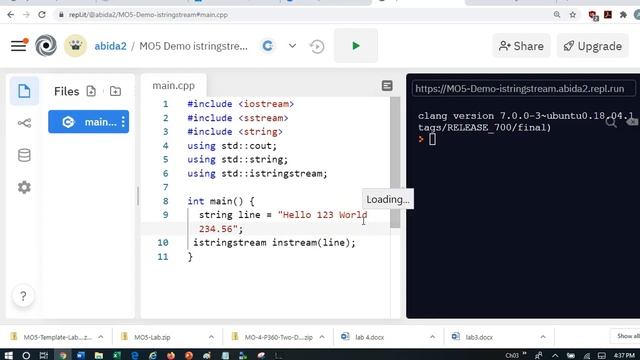Run the program with the green play button

coord(356,46)
